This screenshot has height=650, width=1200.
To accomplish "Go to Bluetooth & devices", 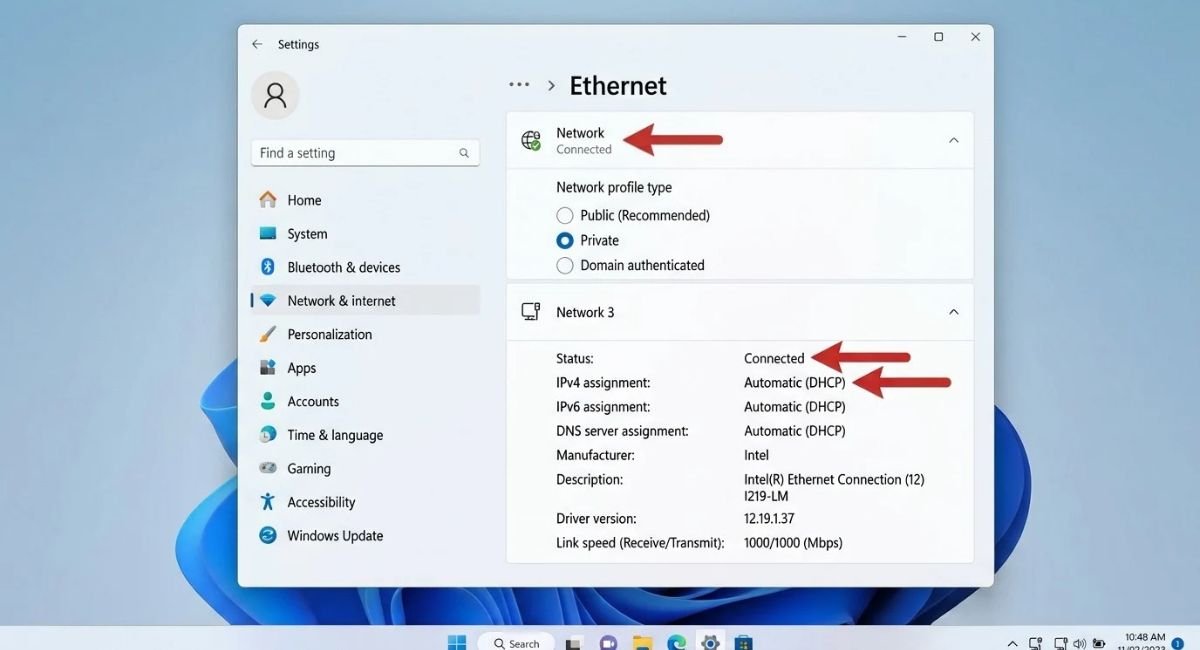I will 365,267.
